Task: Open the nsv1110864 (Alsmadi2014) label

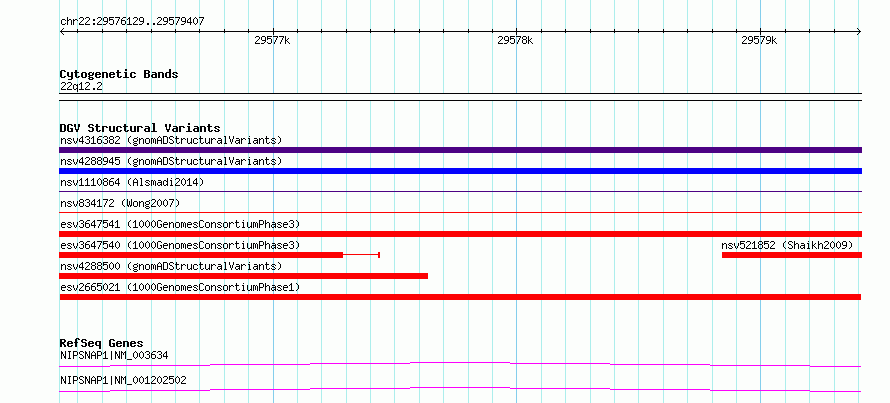Action: click(x=132, y=182)
